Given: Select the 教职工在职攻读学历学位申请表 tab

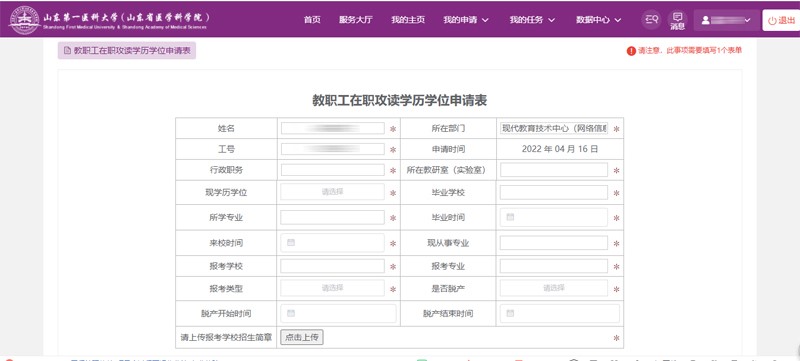Looking at the screenshot, I should 127,51.
